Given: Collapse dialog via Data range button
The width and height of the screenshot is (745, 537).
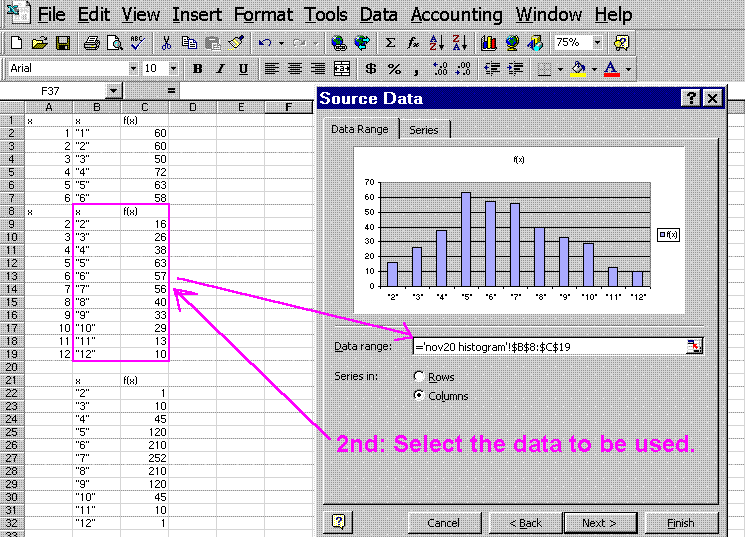Looking at the screenshot, I should 694,346.
